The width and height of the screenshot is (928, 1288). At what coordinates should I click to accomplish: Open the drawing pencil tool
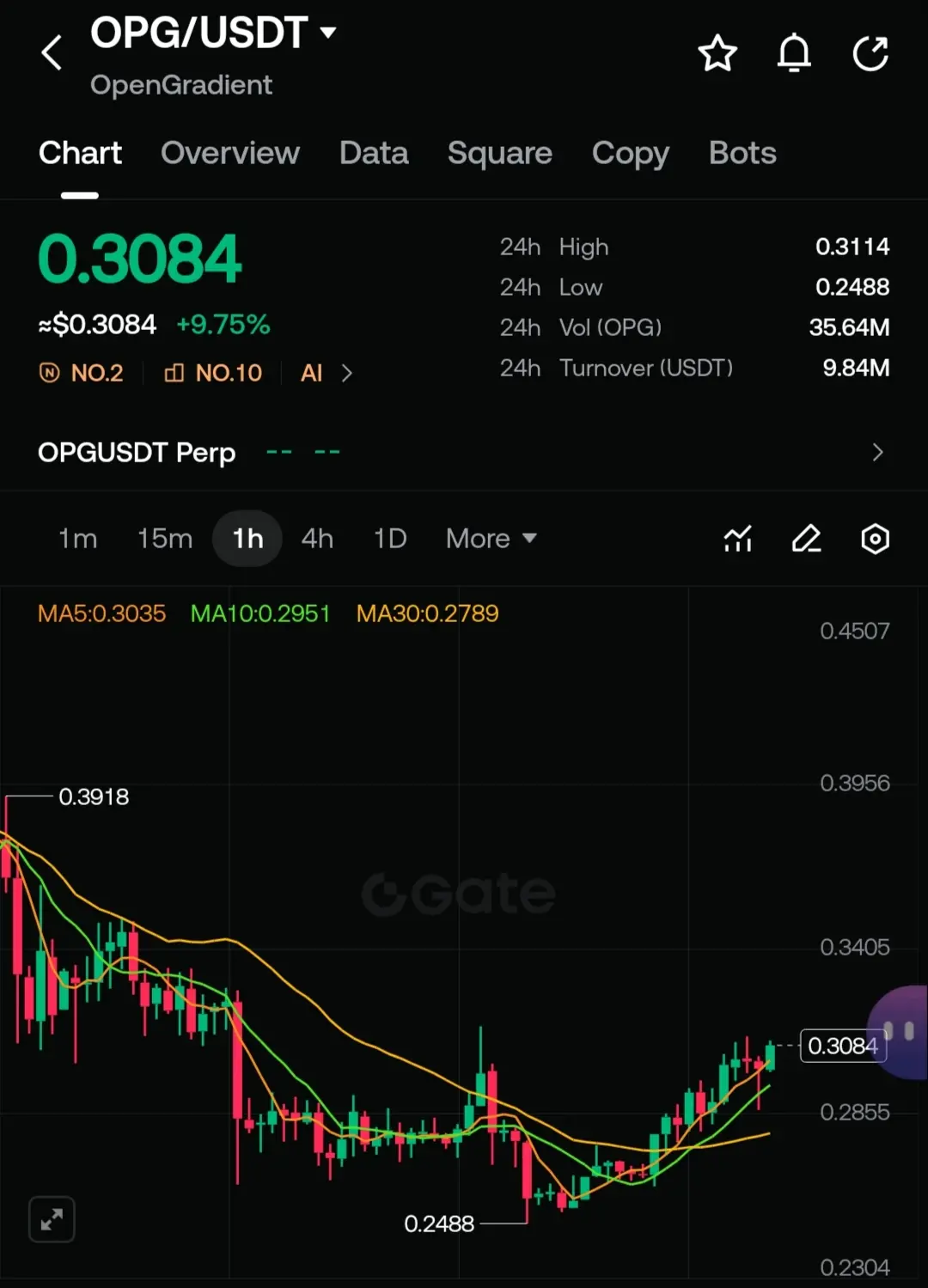pos(806,539)
